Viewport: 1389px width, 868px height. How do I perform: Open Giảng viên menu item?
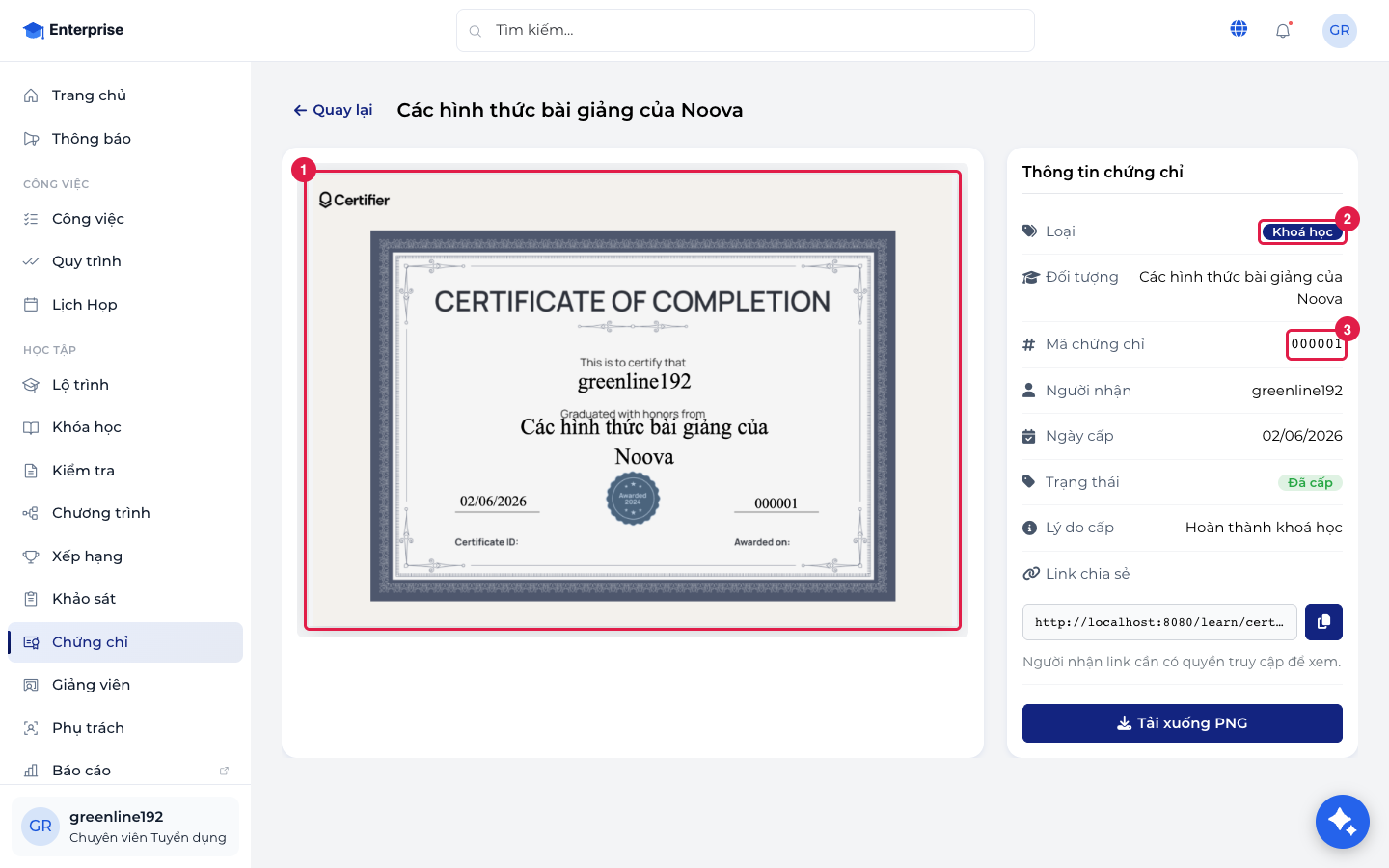click(125, 685)
